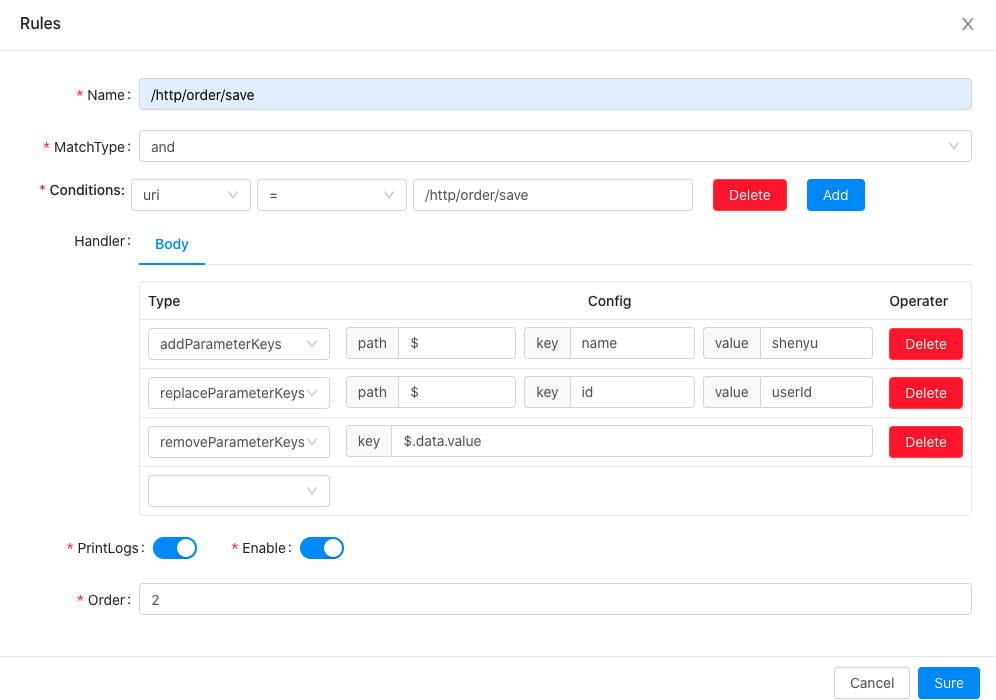Change the addParameterKeys type dropdown

(x=238, y=343)
